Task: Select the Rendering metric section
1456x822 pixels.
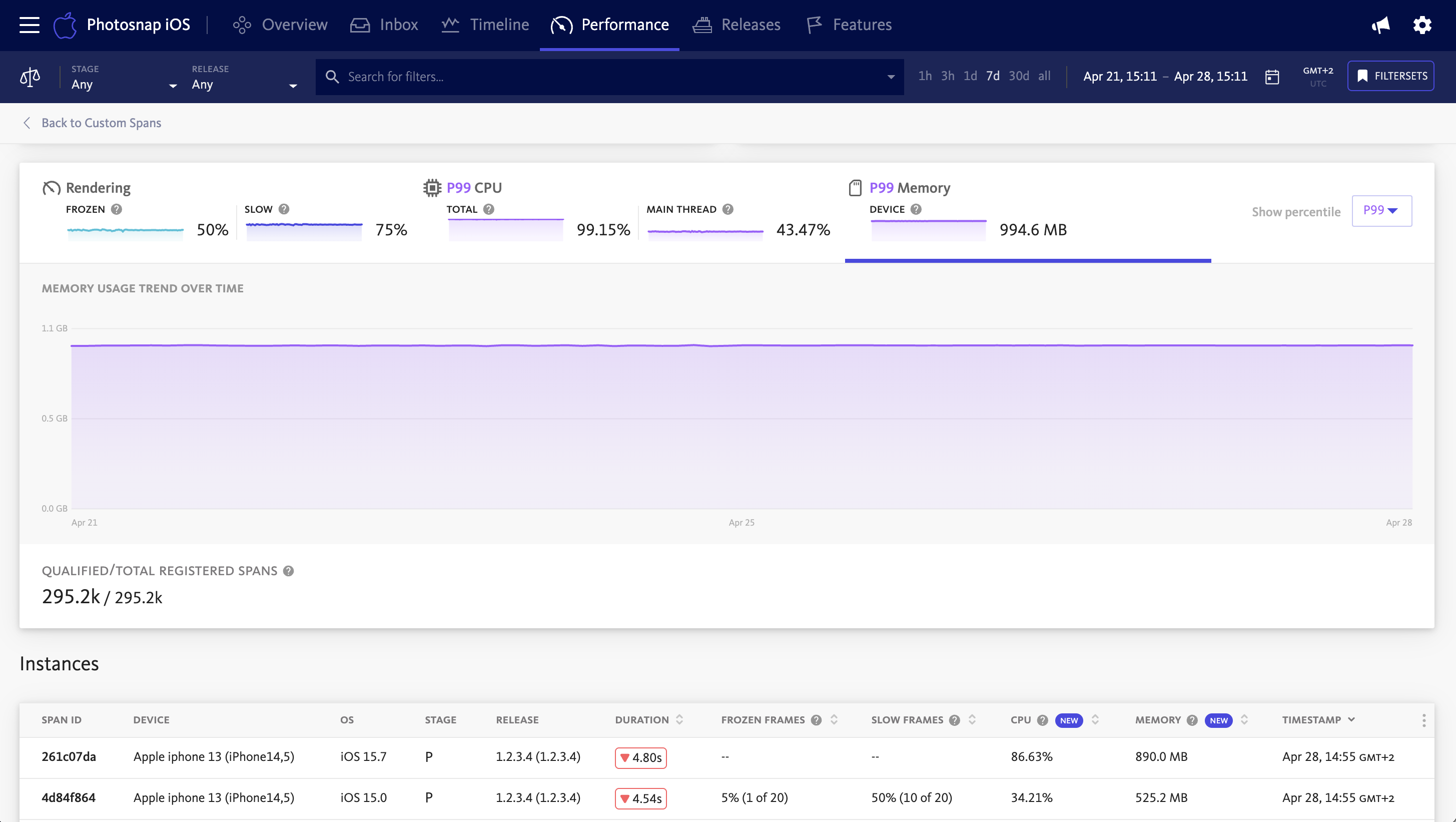Action: (x=226, y=212)
